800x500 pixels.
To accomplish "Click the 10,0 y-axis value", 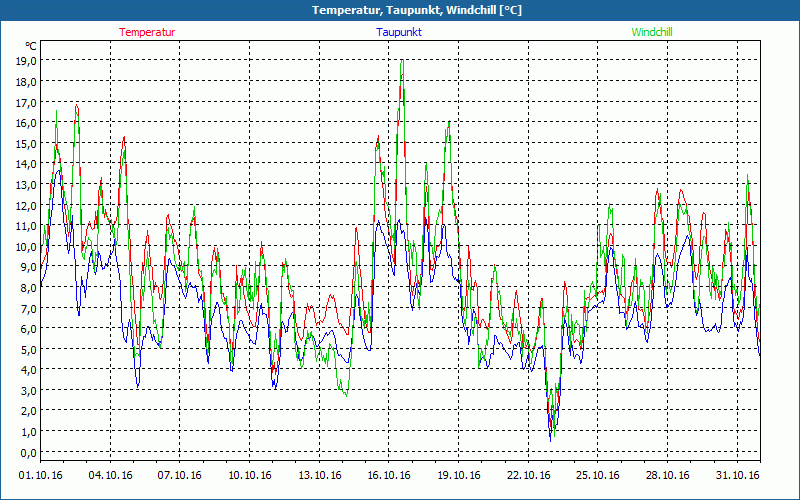I will pos(26,246).
